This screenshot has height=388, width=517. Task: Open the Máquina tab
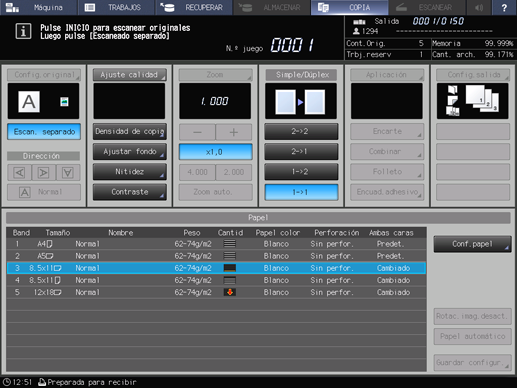[39, 7]
